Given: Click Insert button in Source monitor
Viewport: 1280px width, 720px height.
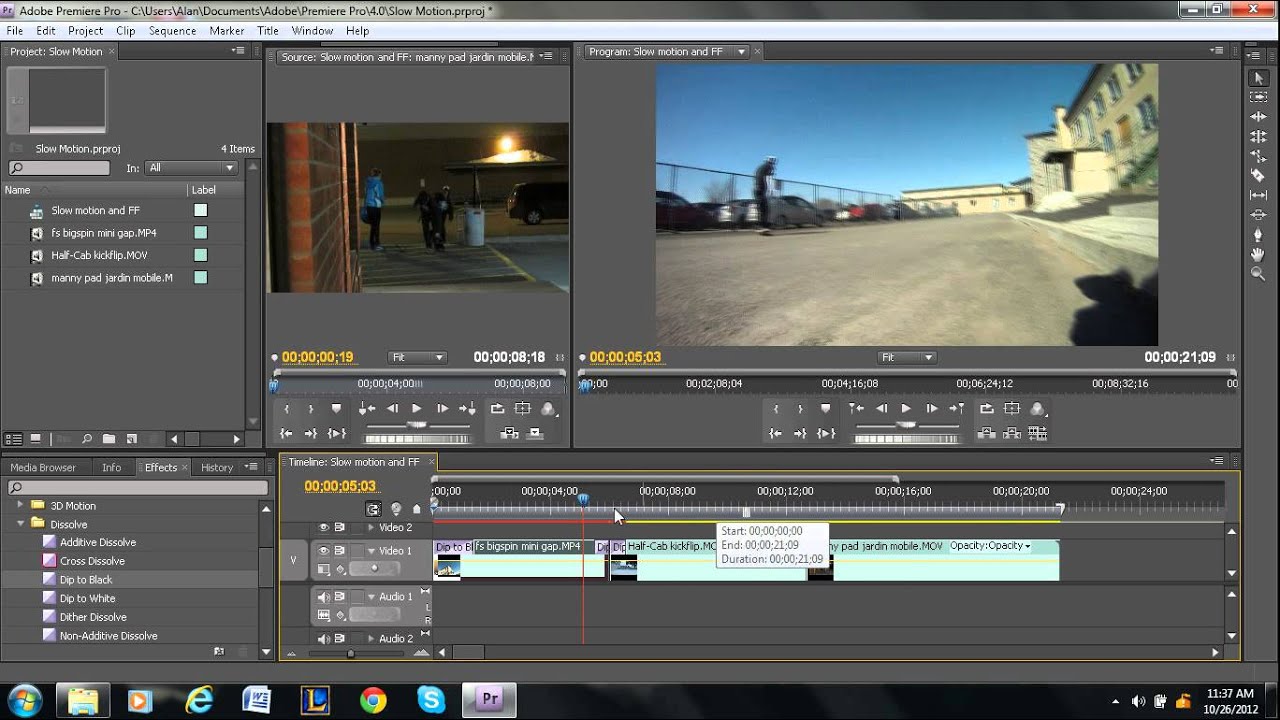Looking at the screenshot, I should coord(510,433).
